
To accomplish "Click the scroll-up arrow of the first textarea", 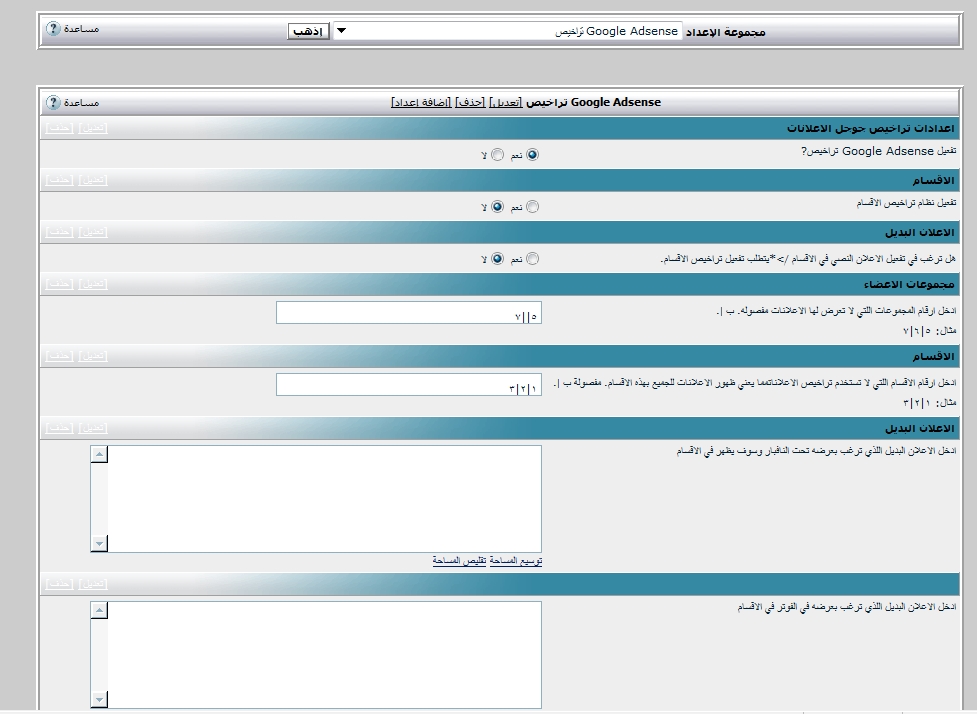I will coord(99,455).
